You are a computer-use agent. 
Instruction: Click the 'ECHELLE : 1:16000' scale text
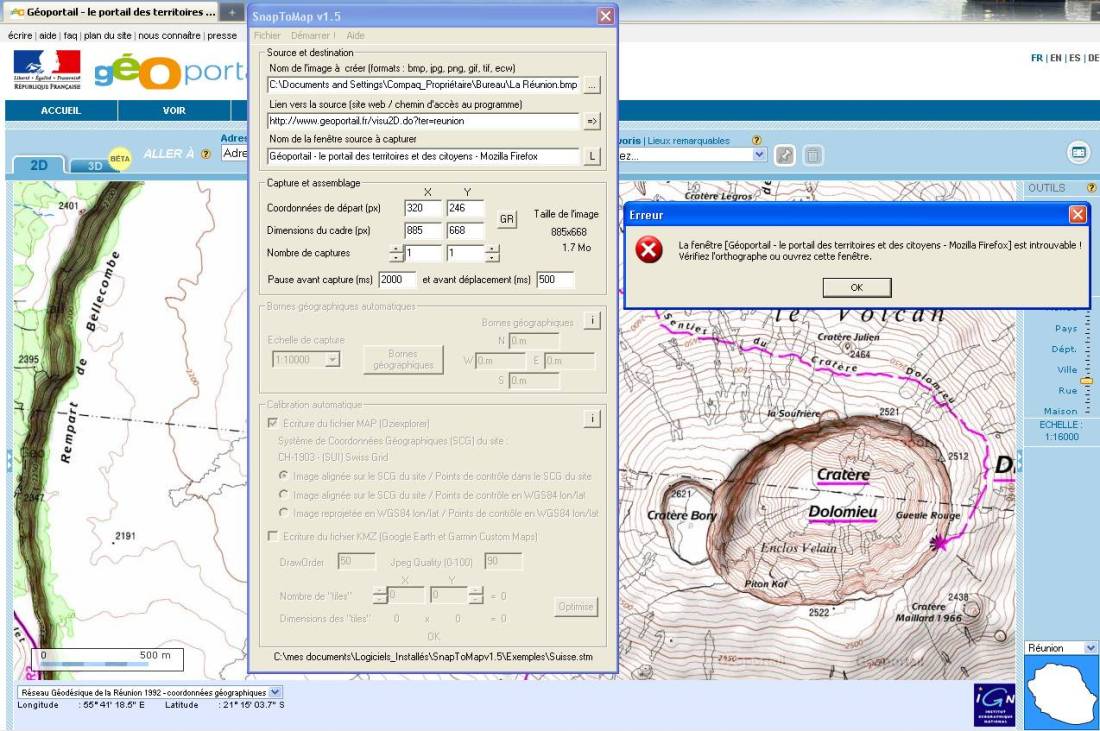pyautogui.click(x=1060, y=431)
